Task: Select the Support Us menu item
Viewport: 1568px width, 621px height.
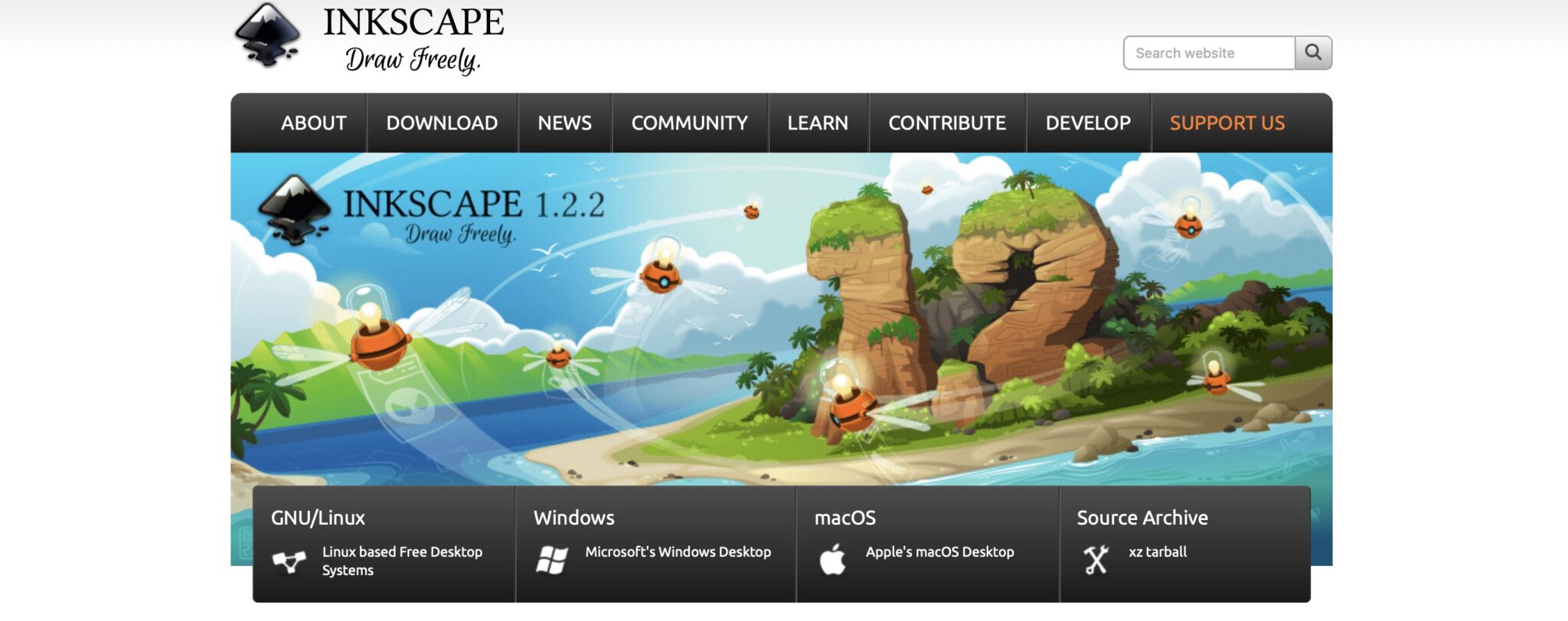Action: pos(1227,123)
